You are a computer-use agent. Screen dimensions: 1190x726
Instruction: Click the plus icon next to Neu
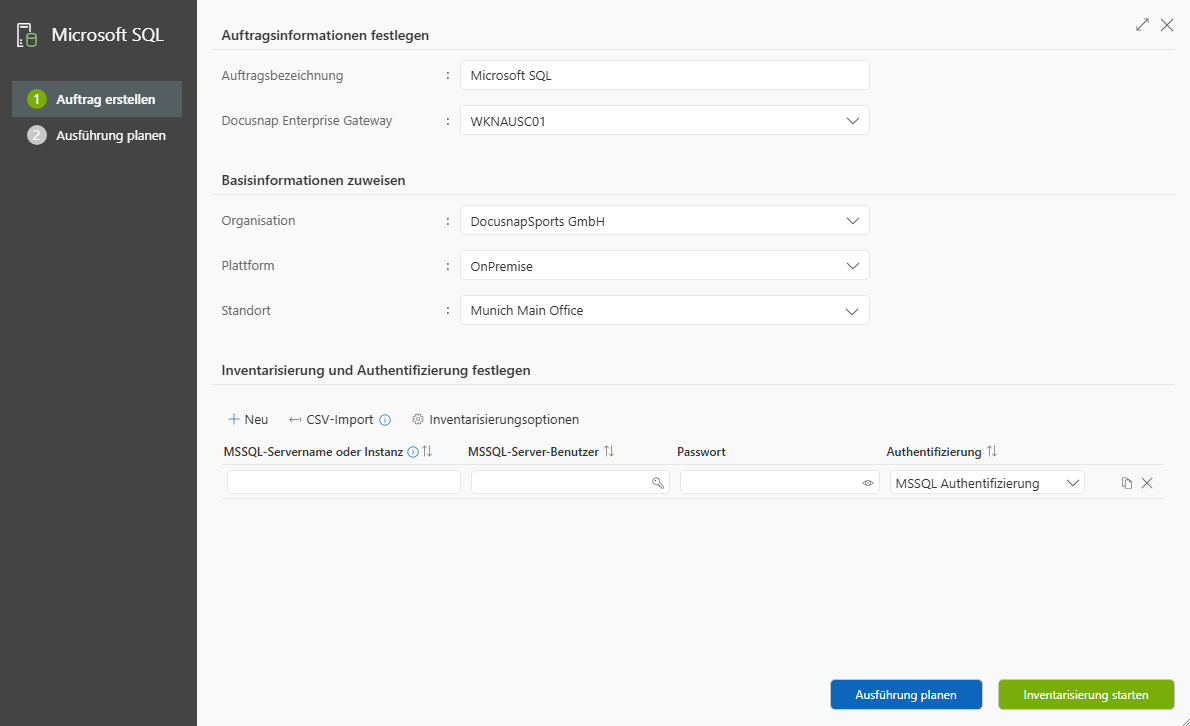[234, 419]
